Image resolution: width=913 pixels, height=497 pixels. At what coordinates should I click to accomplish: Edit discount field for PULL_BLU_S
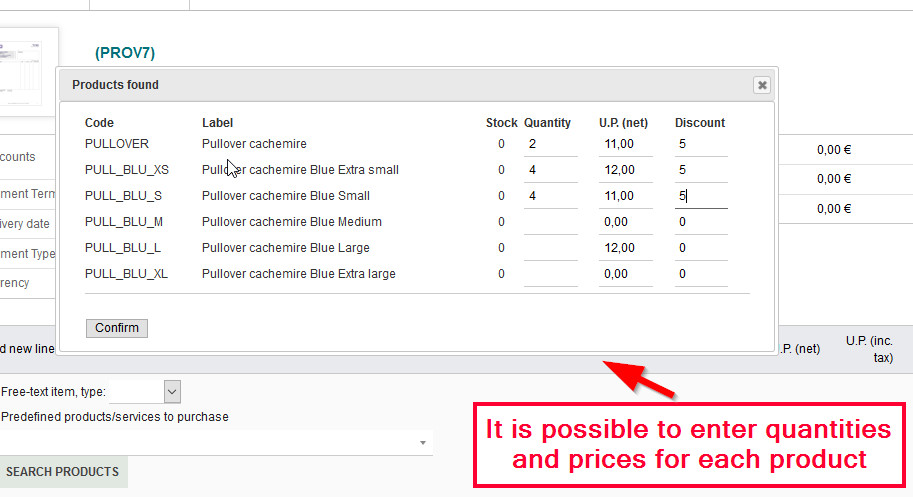click(x=700, y=196)
